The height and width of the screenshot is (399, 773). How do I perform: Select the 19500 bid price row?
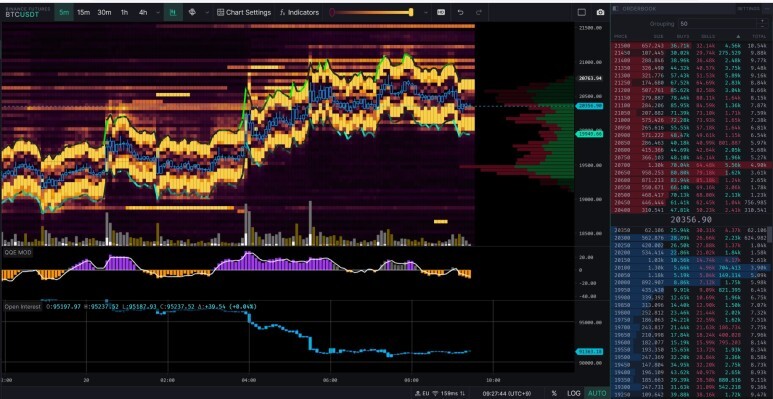(691, 358)
